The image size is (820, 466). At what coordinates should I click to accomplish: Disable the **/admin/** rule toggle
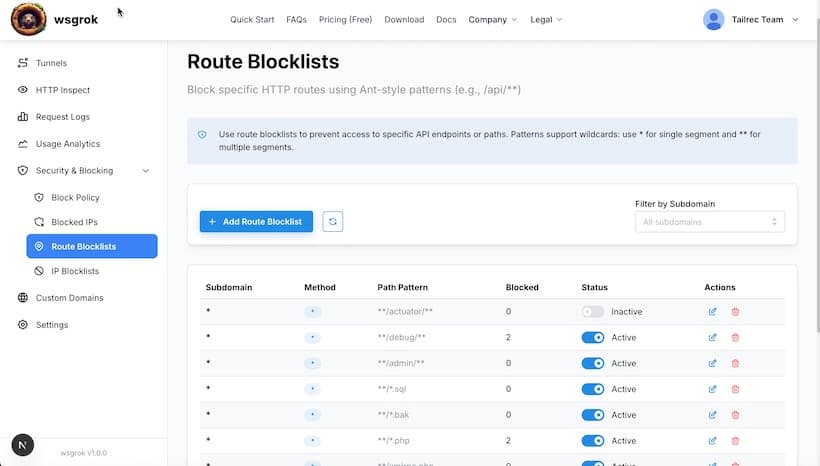[593, 363]
